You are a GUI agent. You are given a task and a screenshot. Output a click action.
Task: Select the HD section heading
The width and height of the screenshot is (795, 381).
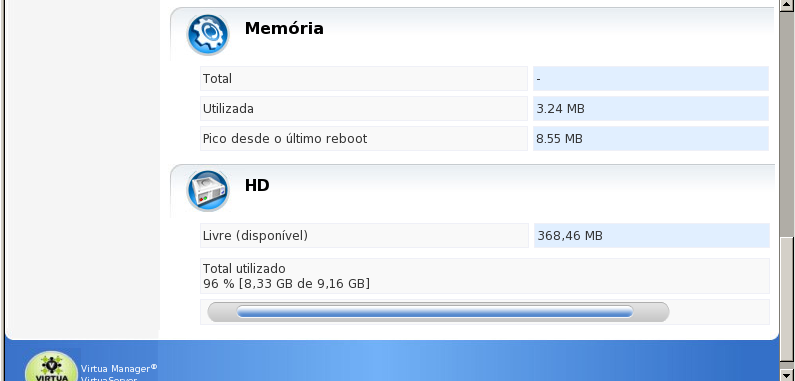coord(257,185)
